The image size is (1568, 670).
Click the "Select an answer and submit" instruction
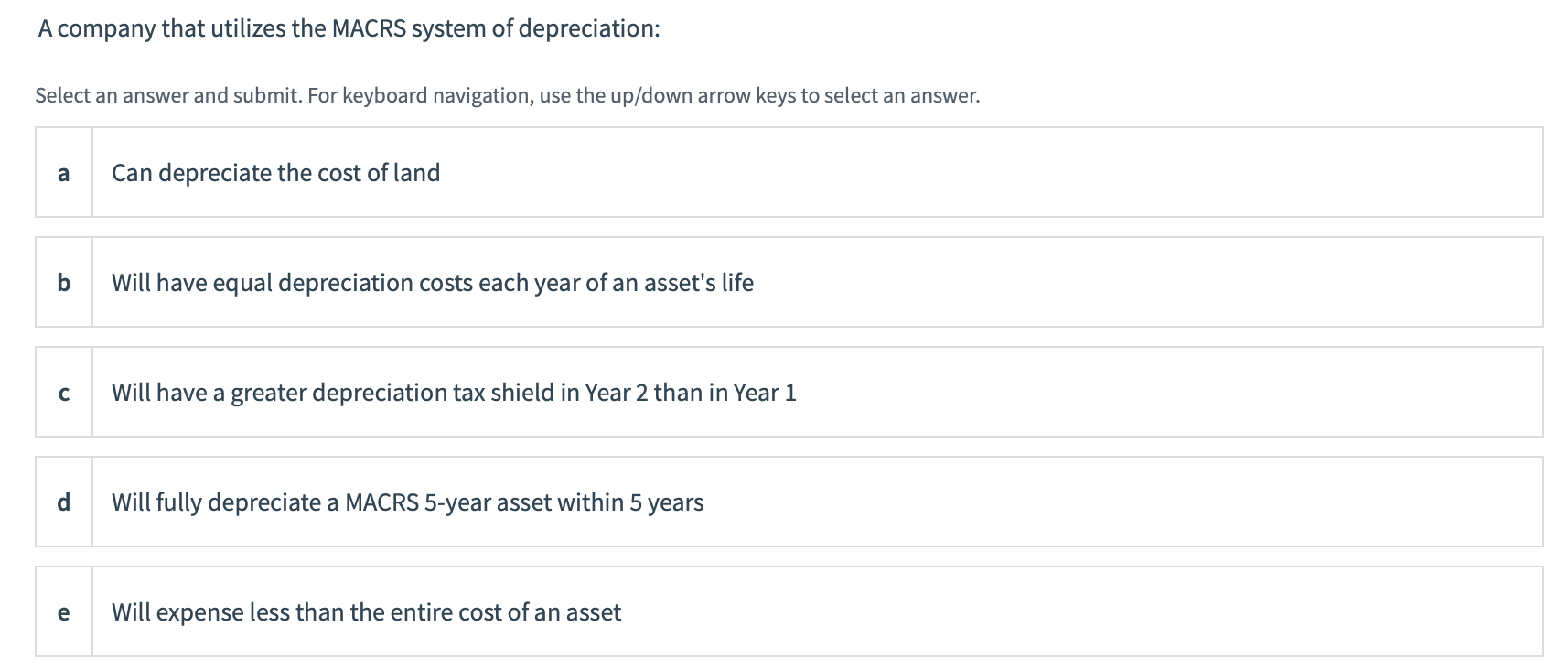click(167, 95)
